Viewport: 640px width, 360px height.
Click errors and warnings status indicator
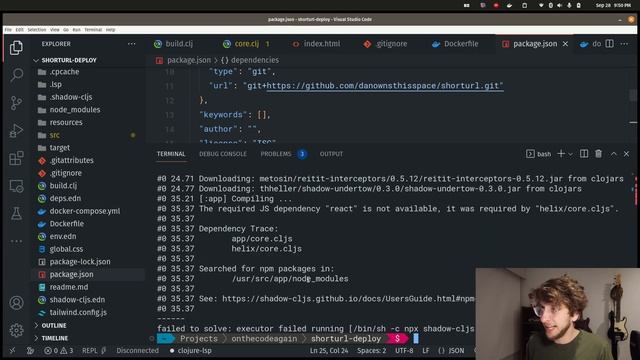[x=58, y=350]
